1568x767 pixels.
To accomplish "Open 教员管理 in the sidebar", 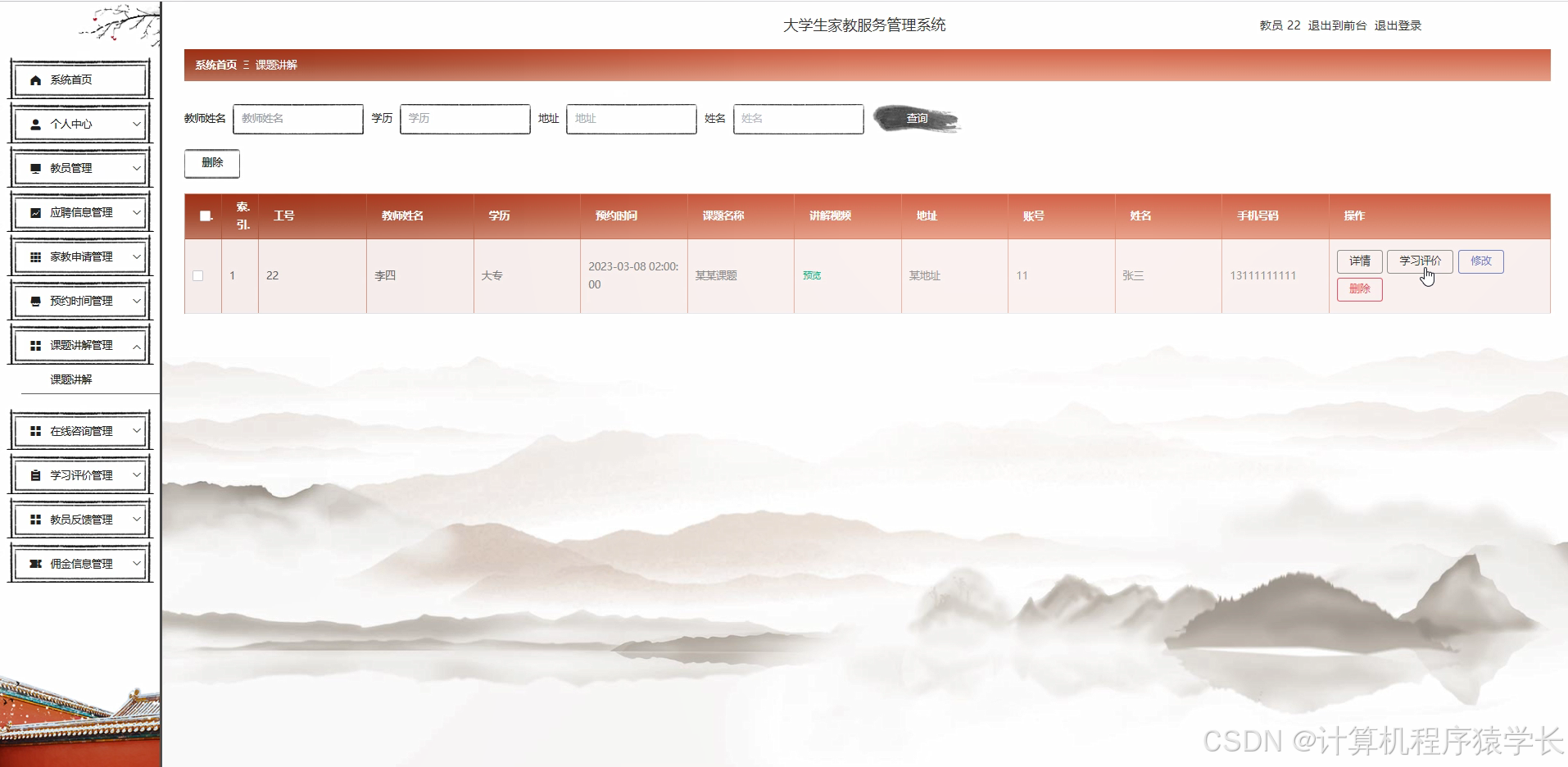I will pos(80,169).
